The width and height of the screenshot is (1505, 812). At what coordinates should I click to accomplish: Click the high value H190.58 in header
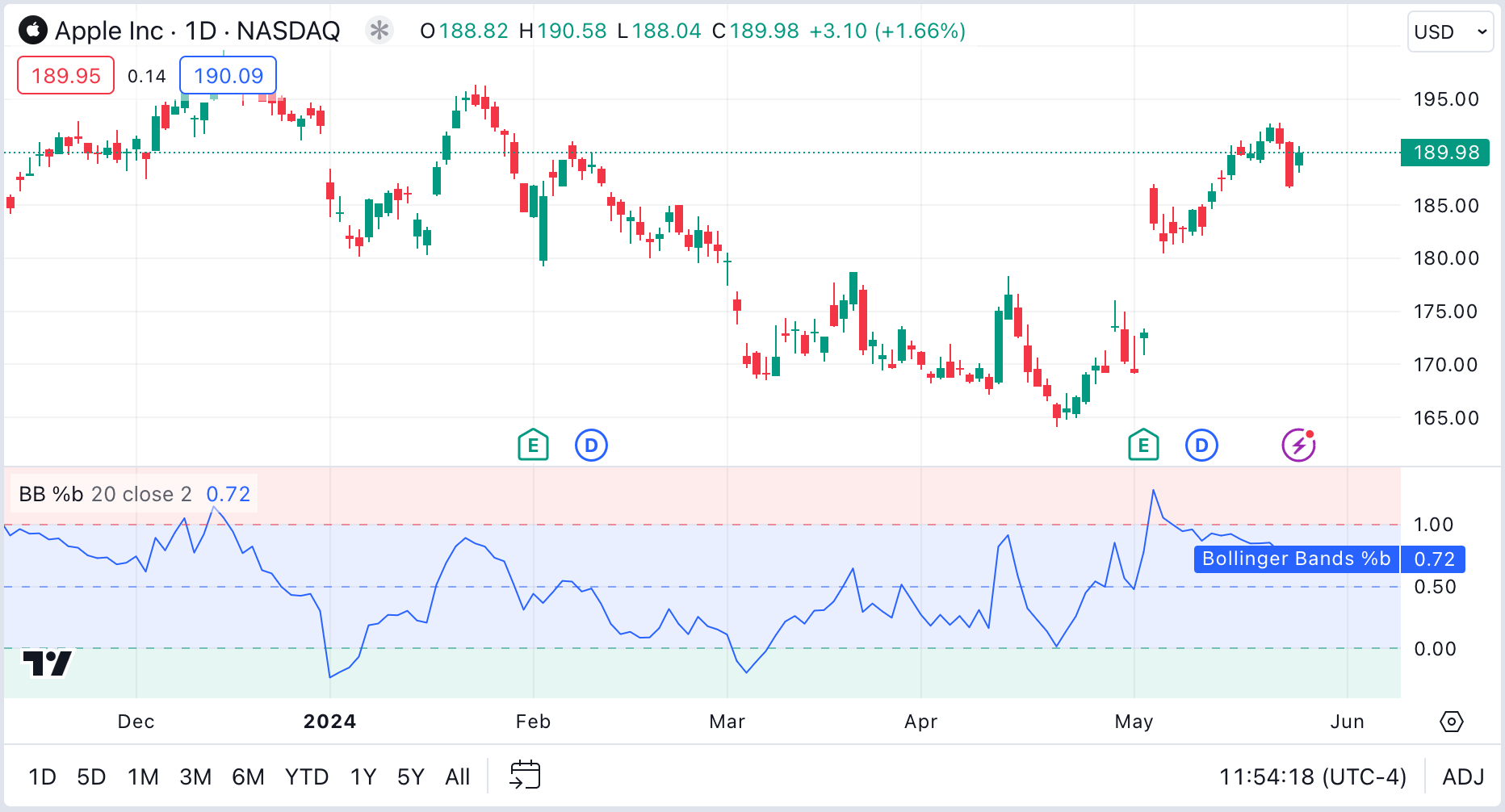pos(563,31)
